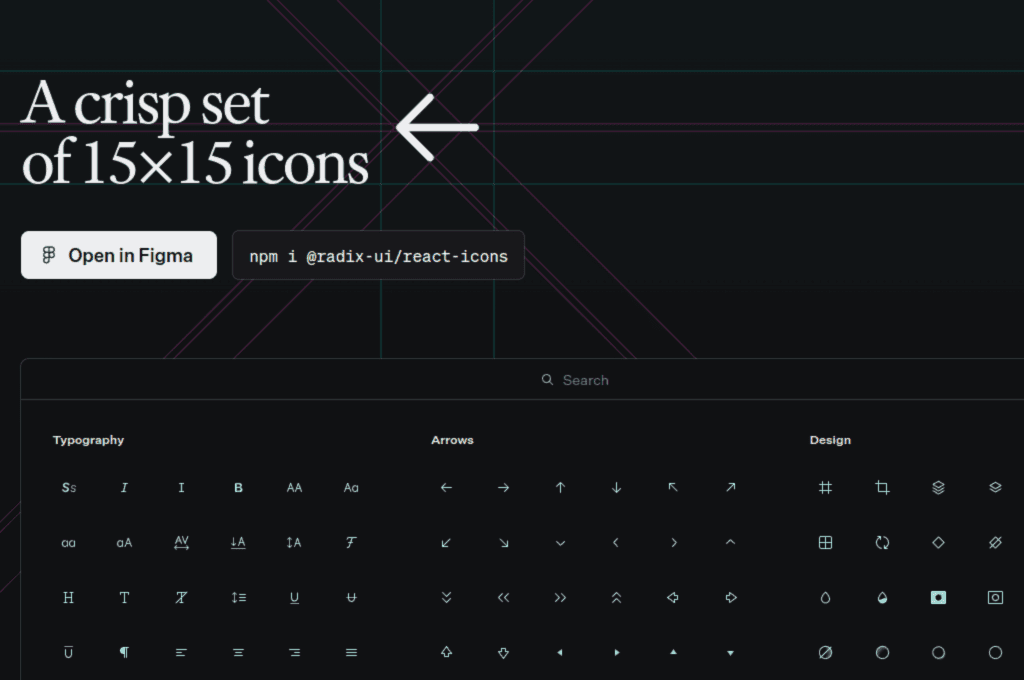Select the Ss font style icon
Screen dimensions: 1024x680
(69, 487)
